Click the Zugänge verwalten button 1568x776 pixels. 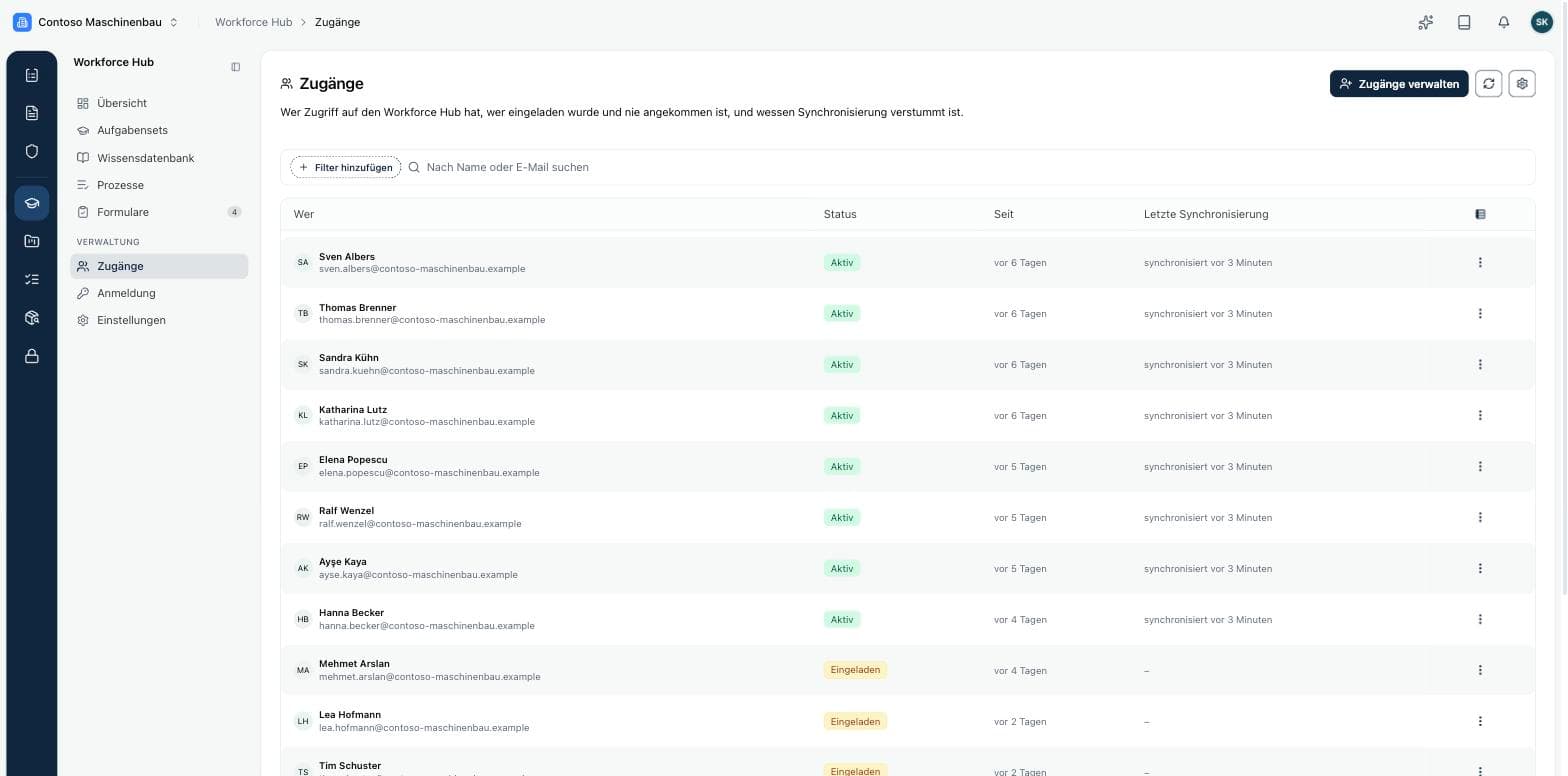(1399, 84)
